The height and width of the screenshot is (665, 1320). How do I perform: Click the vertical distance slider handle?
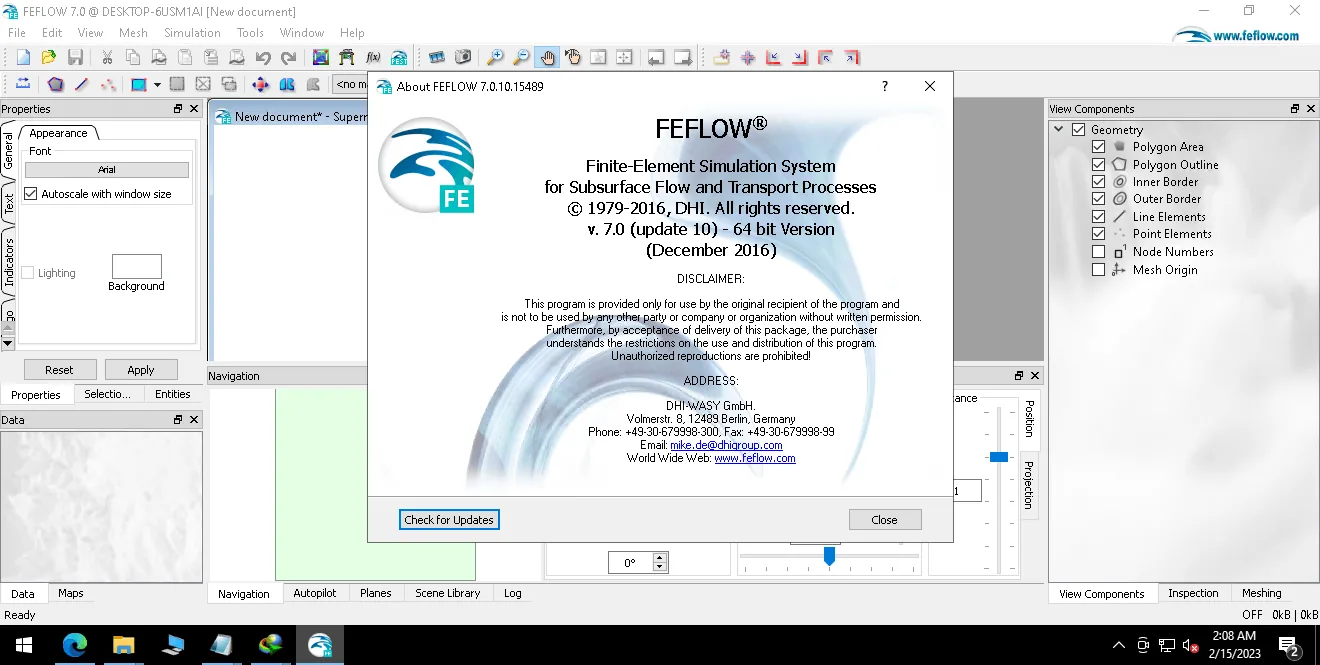[x=998, y=456]
